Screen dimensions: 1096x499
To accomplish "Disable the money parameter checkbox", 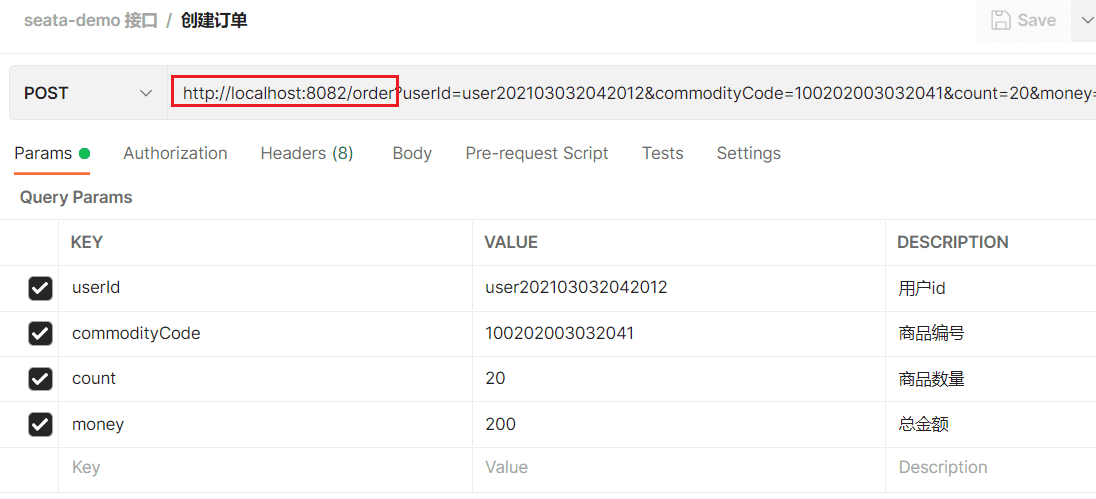I will click(40, 425).
